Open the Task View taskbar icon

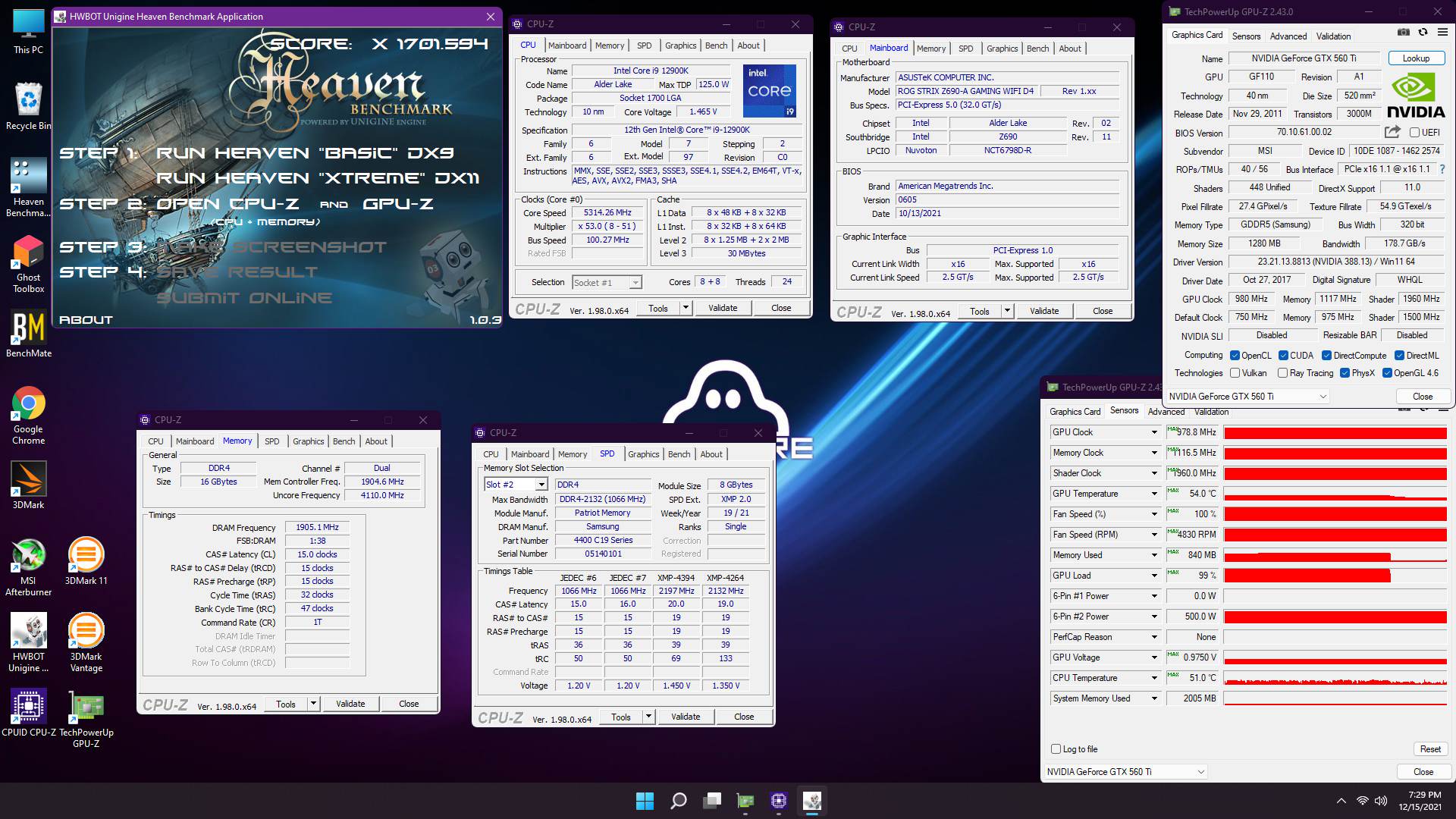pyautogui.click(x=712, y=801)
